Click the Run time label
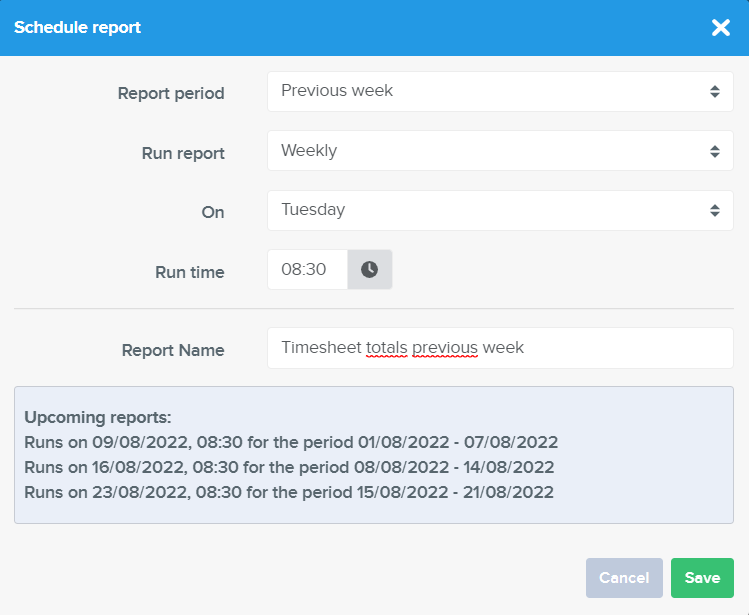Screen dimensions: 749x615 [190, 272]
